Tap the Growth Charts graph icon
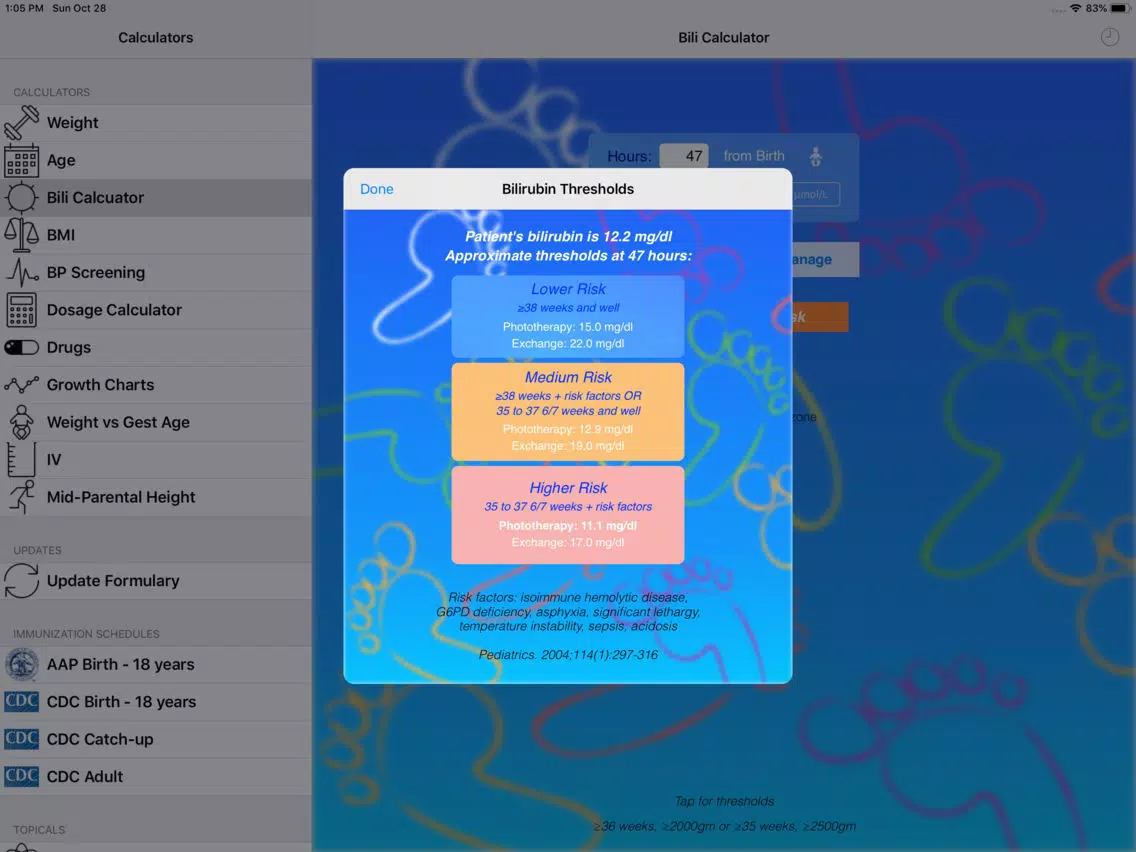 [x=22, y=385]
